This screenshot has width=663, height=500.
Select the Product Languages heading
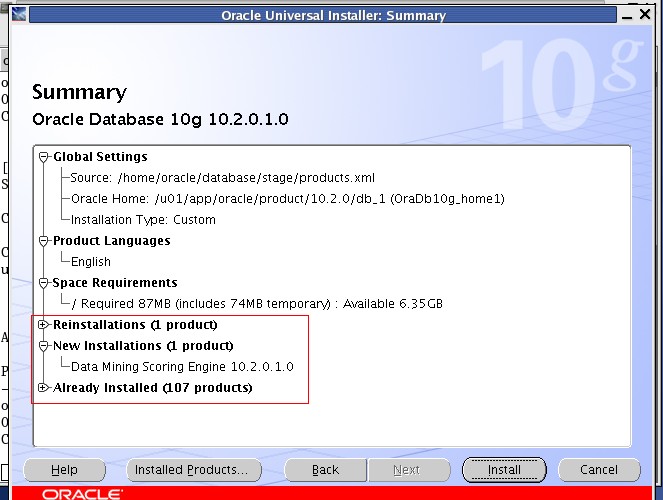click(112, 241)
